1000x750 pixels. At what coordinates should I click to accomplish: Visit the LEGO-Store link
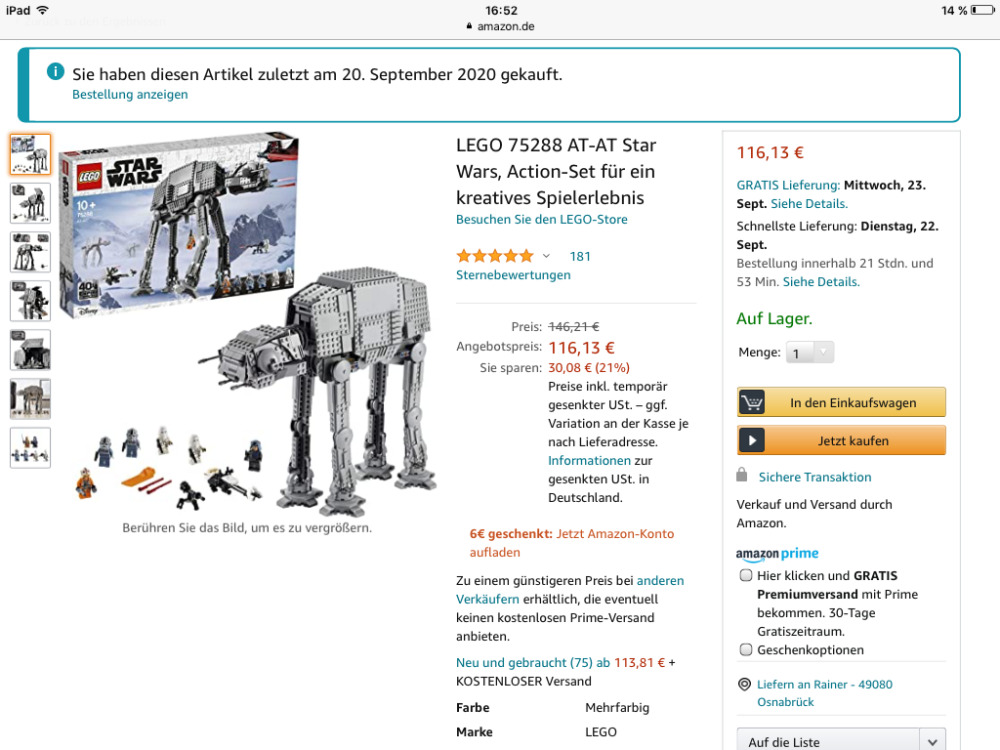541,219
